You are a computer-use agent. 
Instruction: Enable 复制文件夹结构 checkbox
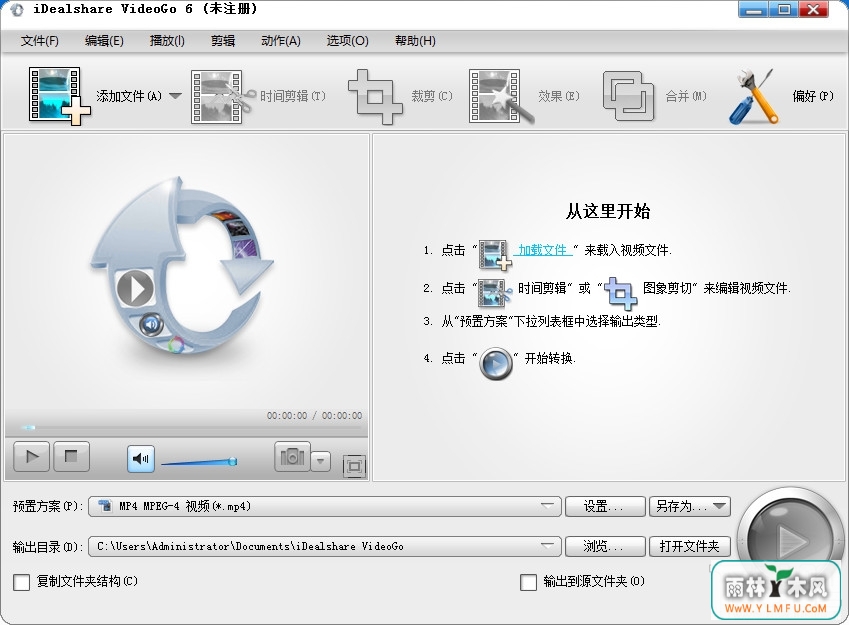22,582
